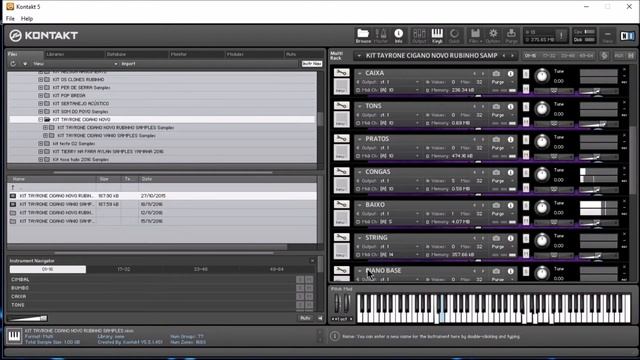Open the Options gear icon
640x360 pixels.
point(493,36)
